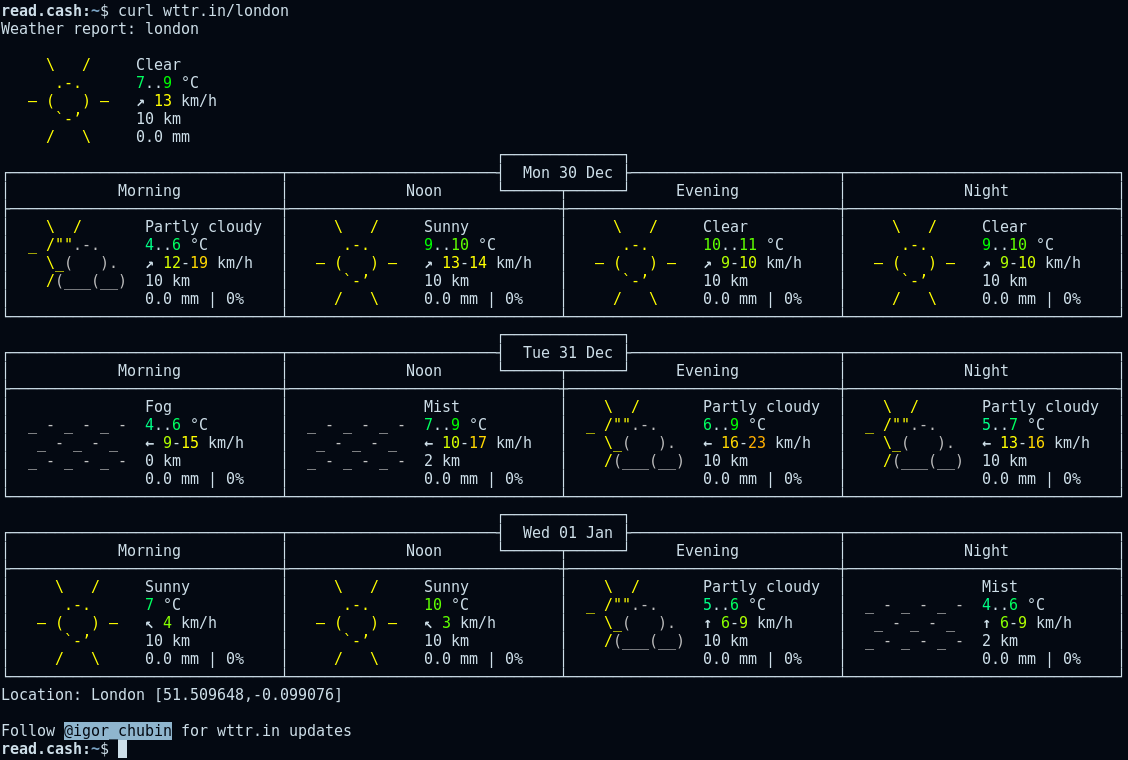Click '2 km' visibility in Wed 01 Jan Night
The width and height of the screenshot is (1128, 760).
(x=1000, y=641)
